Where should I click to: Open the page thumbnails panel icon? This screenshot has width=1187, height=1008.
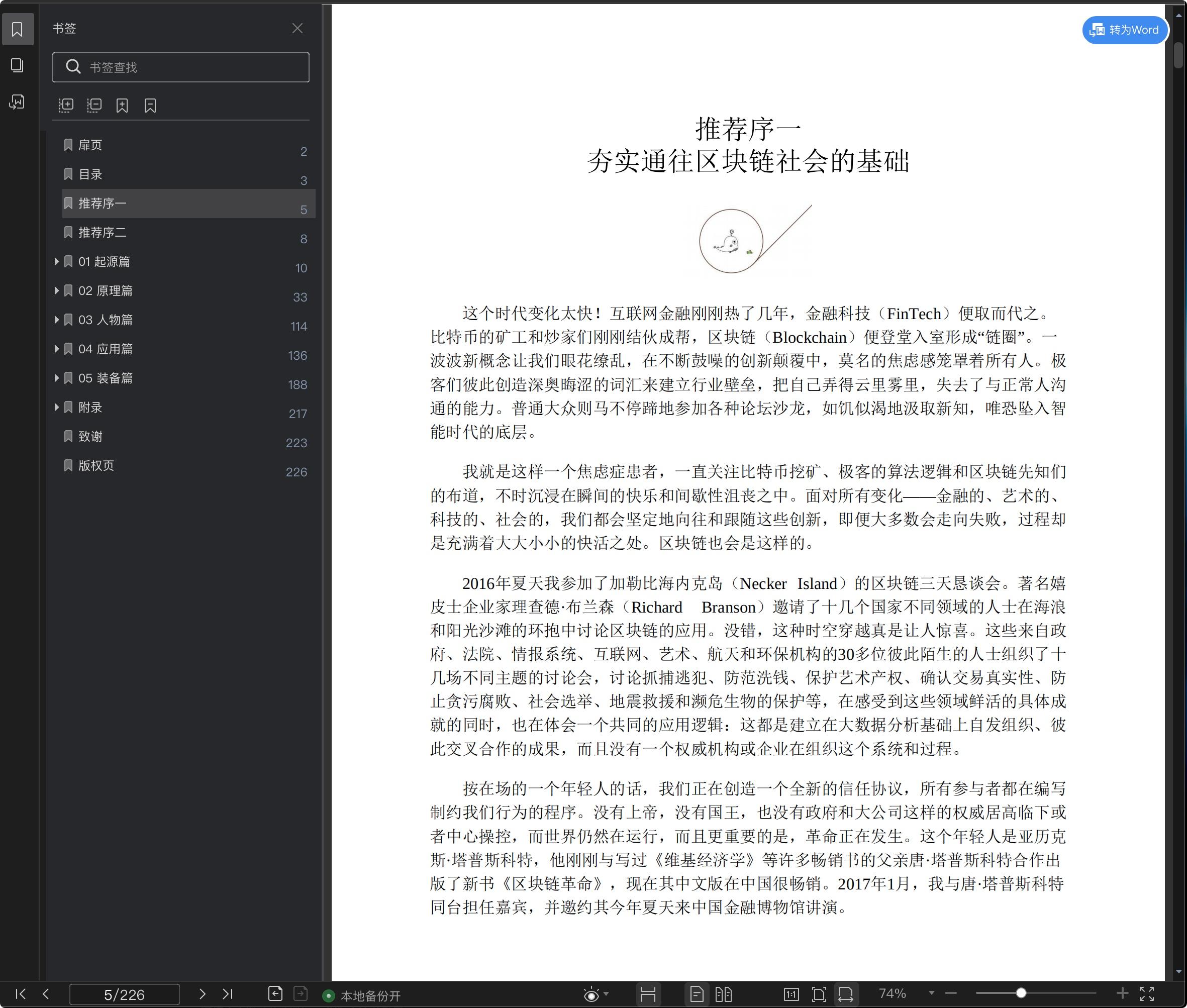click(18, 65)
